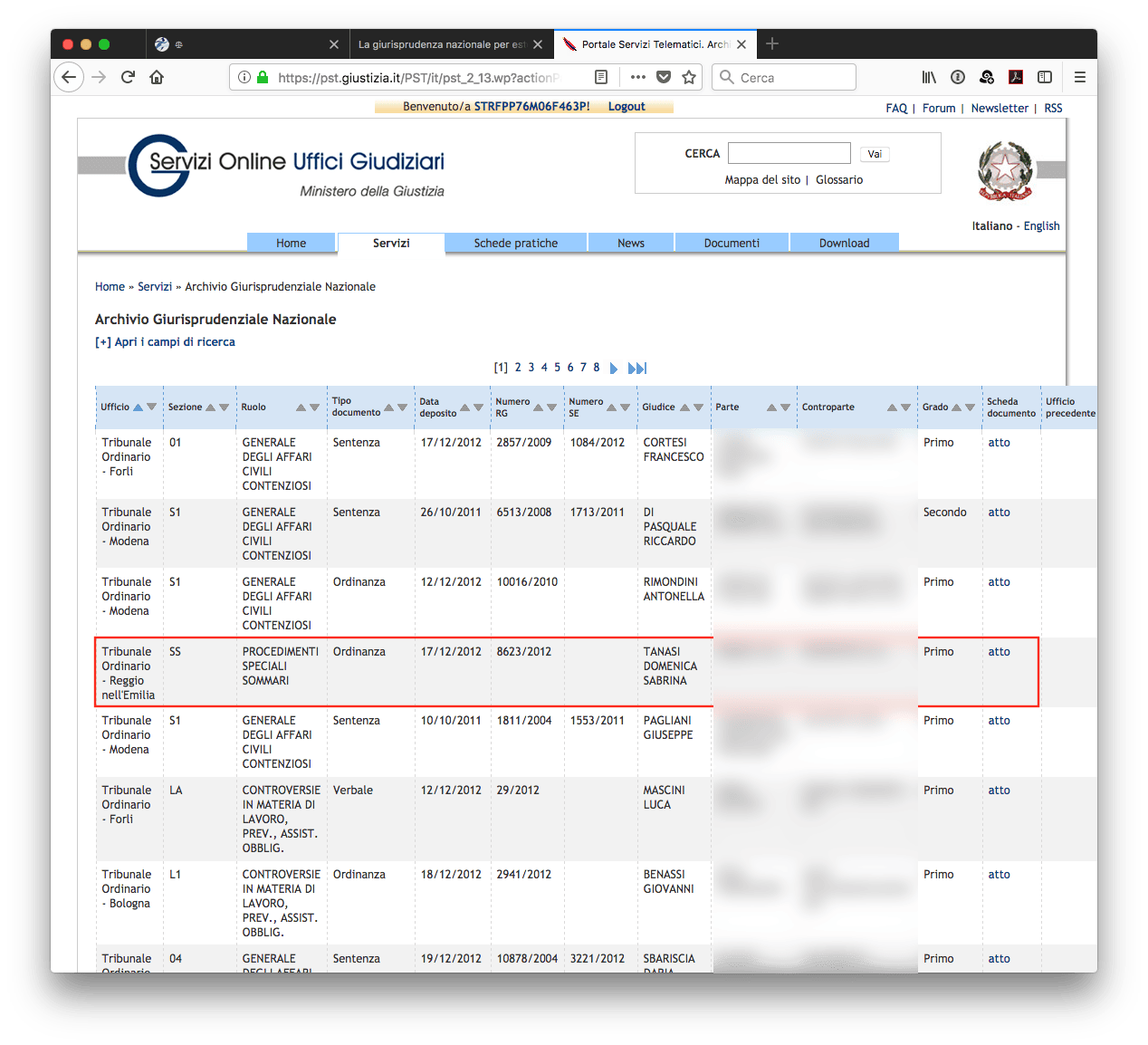The width and height of the screenshot is (1148, 1045).
Task: Sort Data deposito column descending
Action: (x=478, y=407)
